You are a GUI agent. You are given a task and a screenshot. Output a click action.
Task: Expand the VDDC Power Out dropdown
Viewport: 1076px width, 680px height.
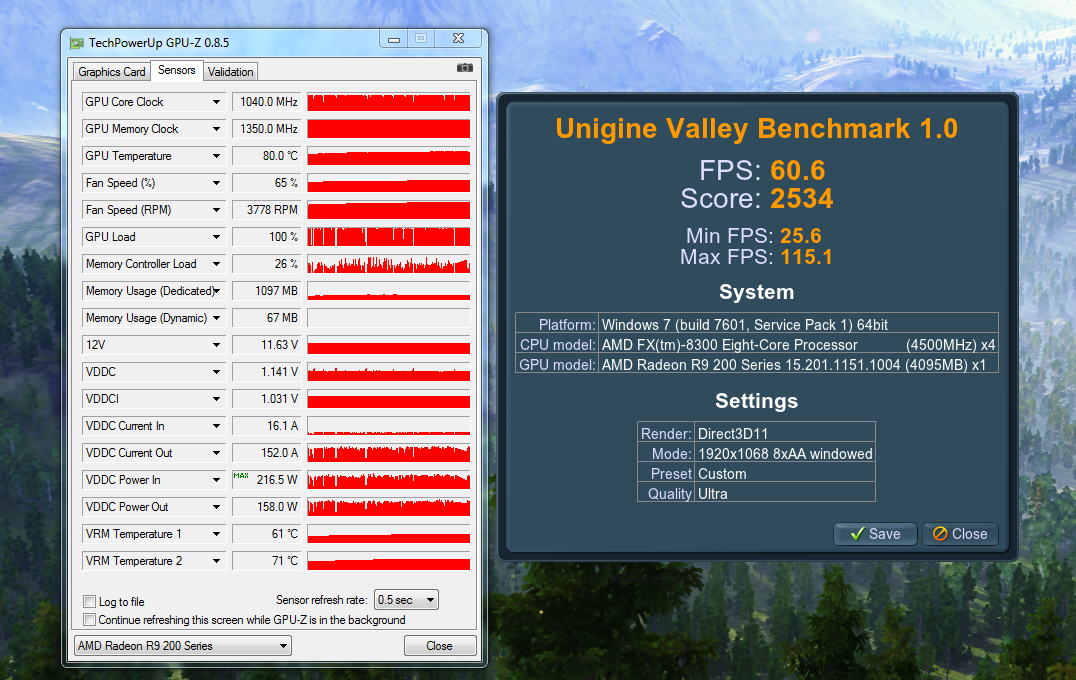(x=216, y=507)
